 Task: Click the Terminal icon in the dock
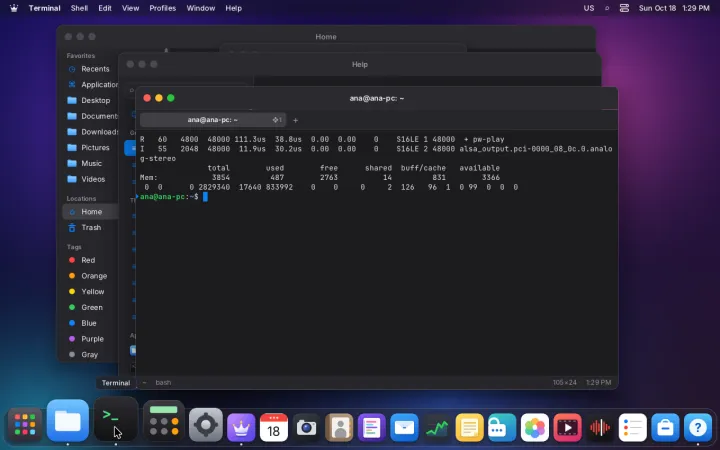click(x=116, y=420)
